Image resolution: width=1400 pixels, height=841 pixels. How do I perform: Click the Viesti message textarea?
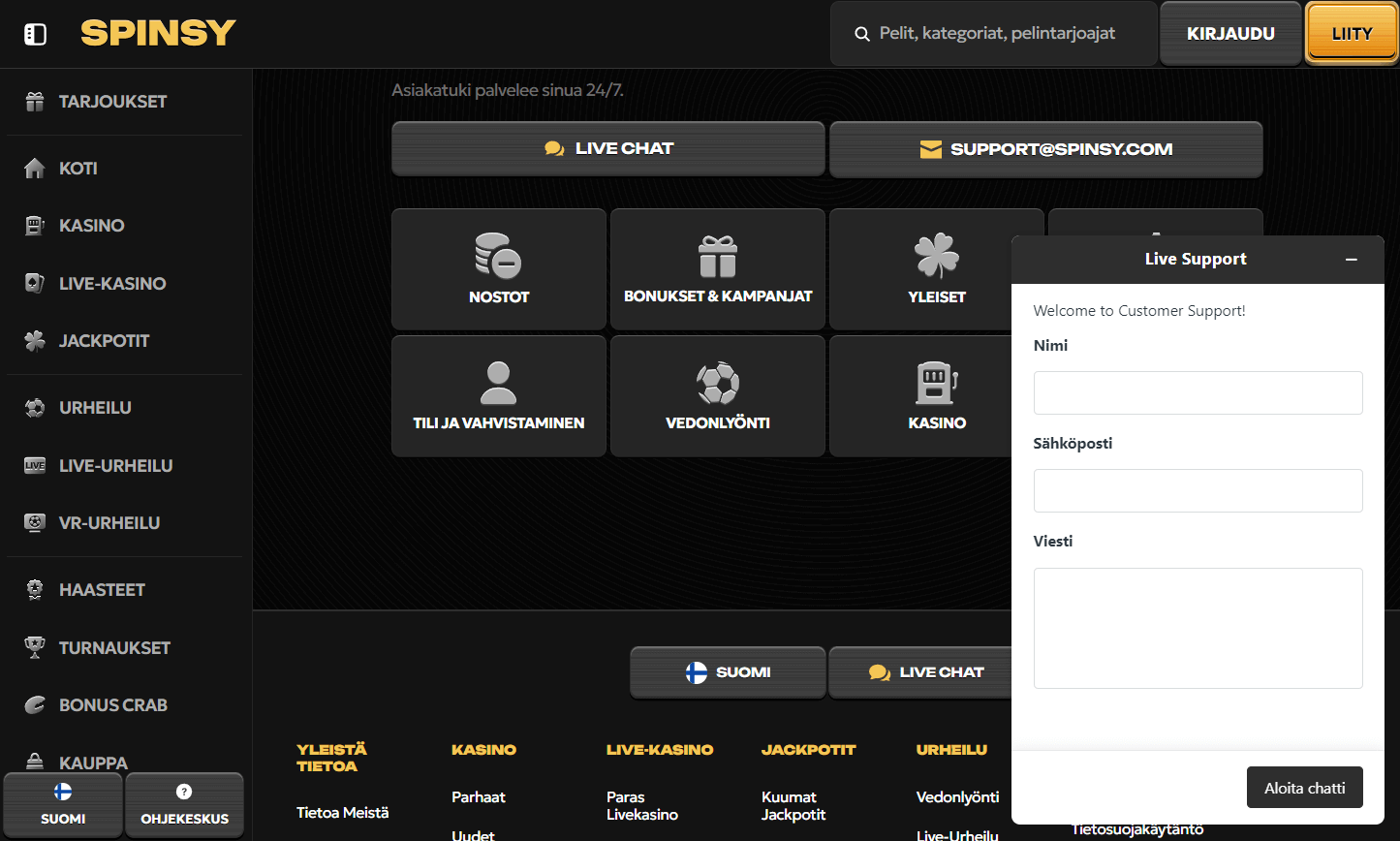click(1198, 628)
